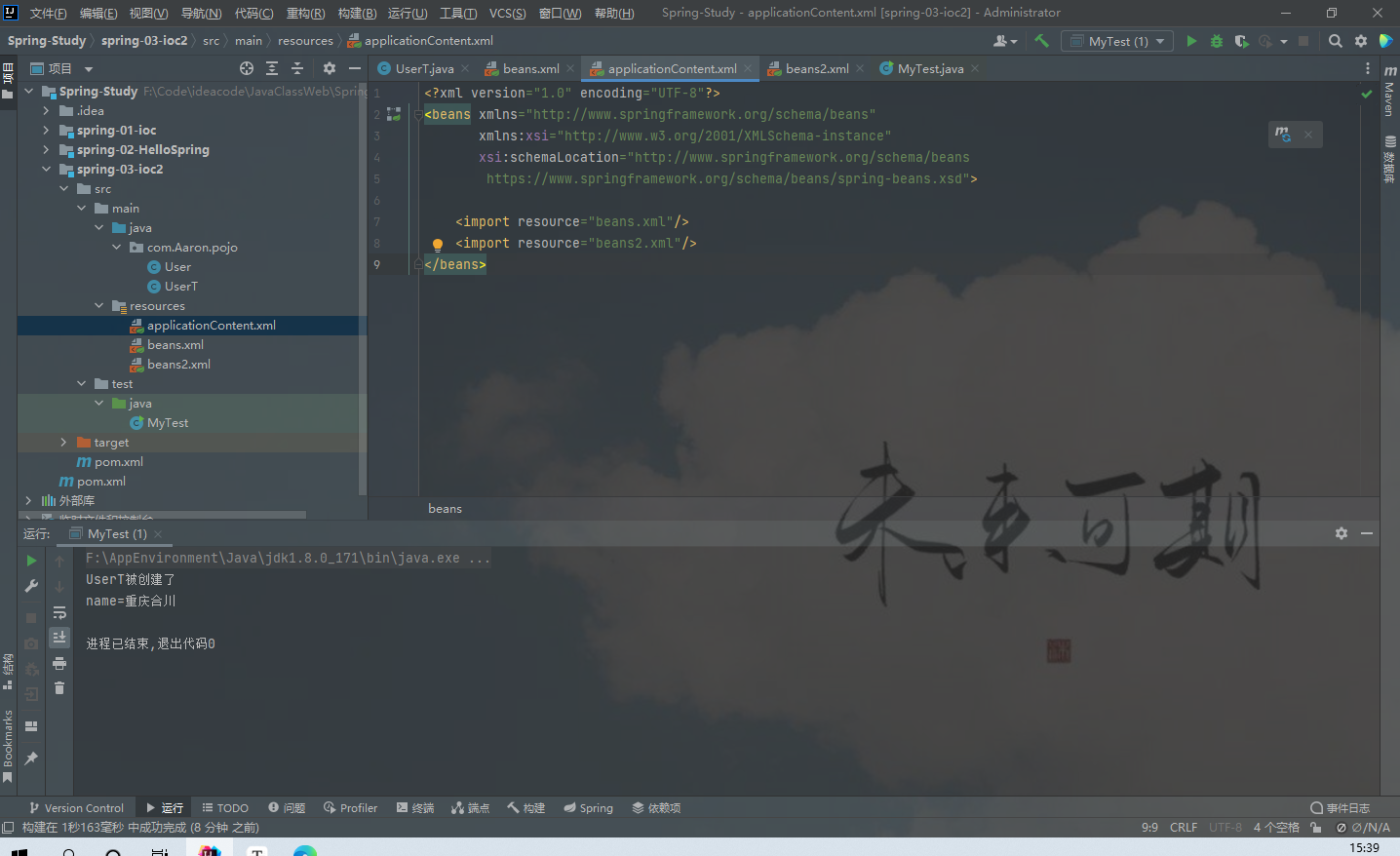This screenshot has width=1400, height=856.
Task: Click the 4 个空格 indent setting
Action: coord(1276,828)
